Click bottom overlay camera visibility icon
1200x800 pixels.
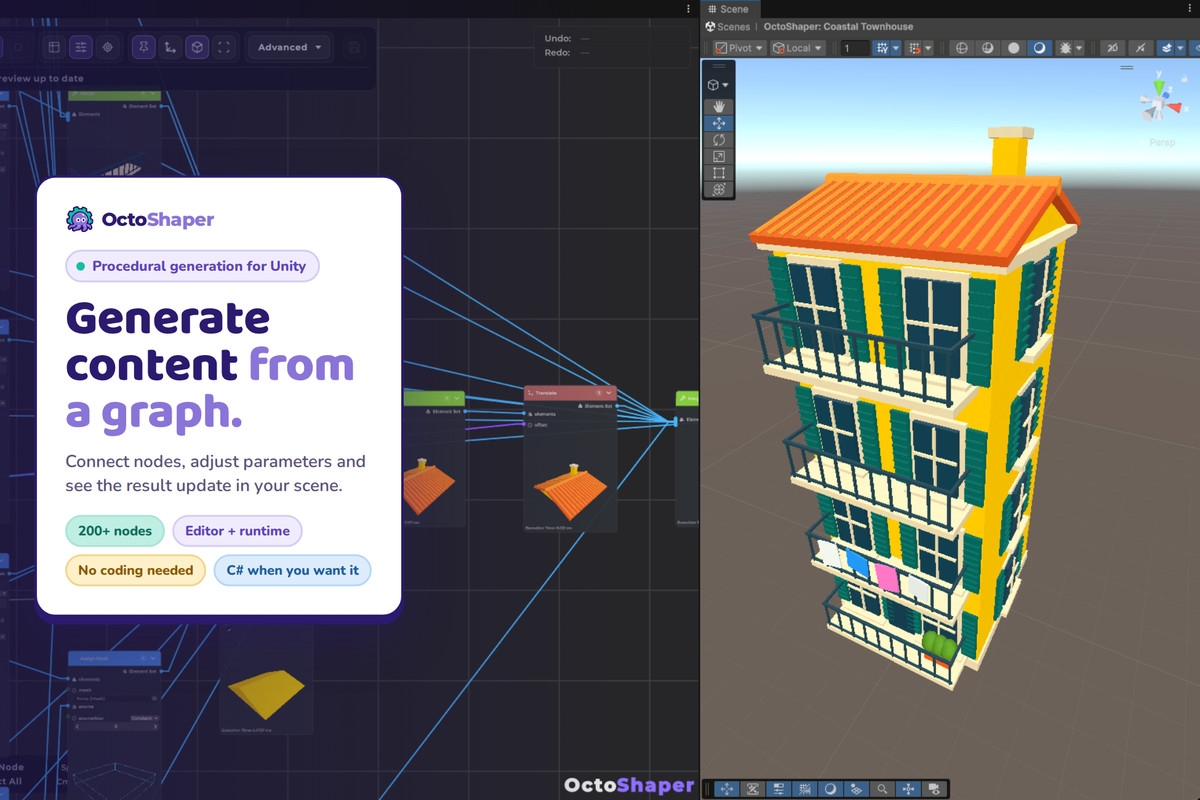(x=934, y=789)
